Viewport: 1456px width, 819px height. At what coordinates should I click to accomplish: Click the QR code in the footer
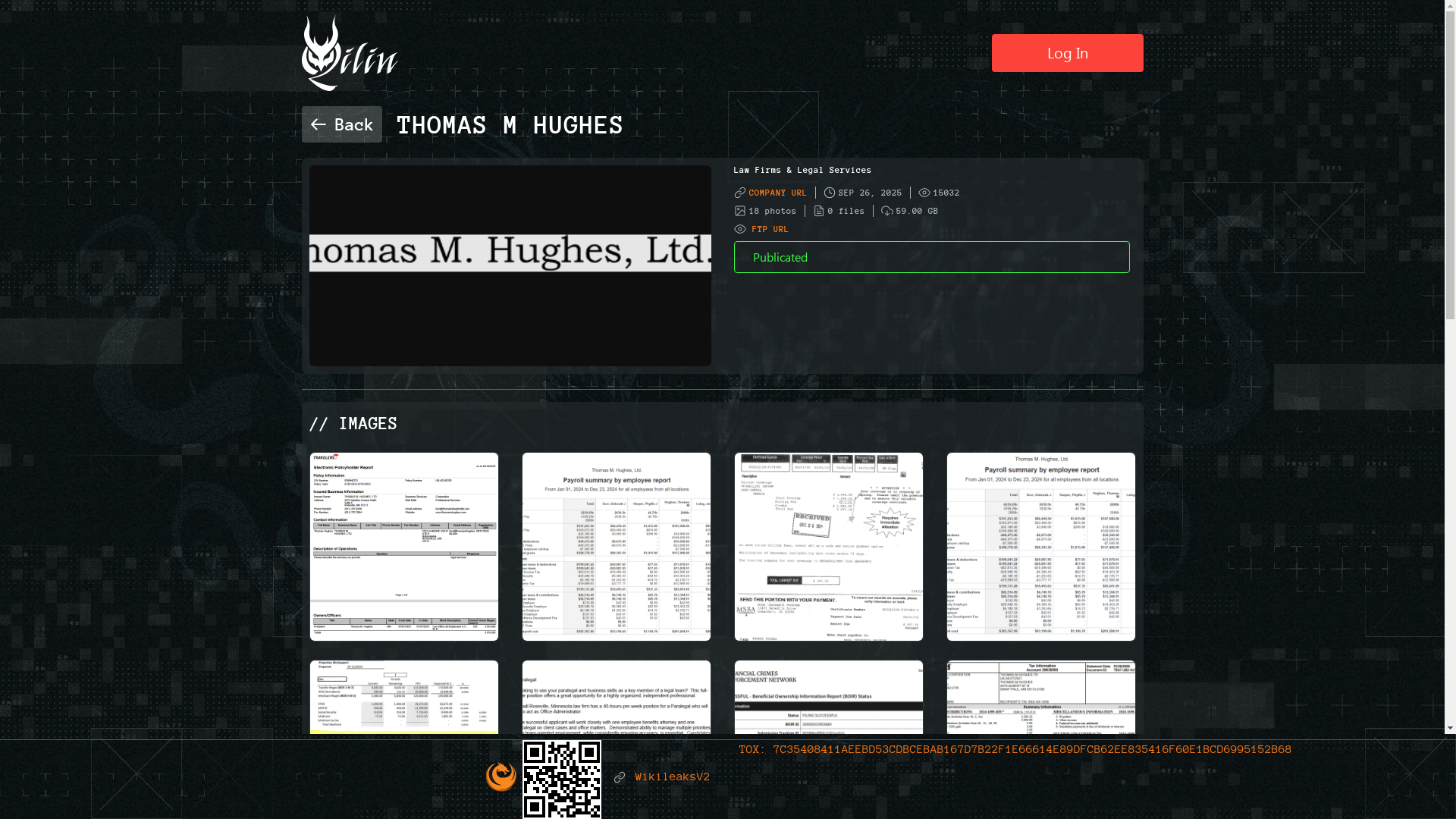click(562, 779)
